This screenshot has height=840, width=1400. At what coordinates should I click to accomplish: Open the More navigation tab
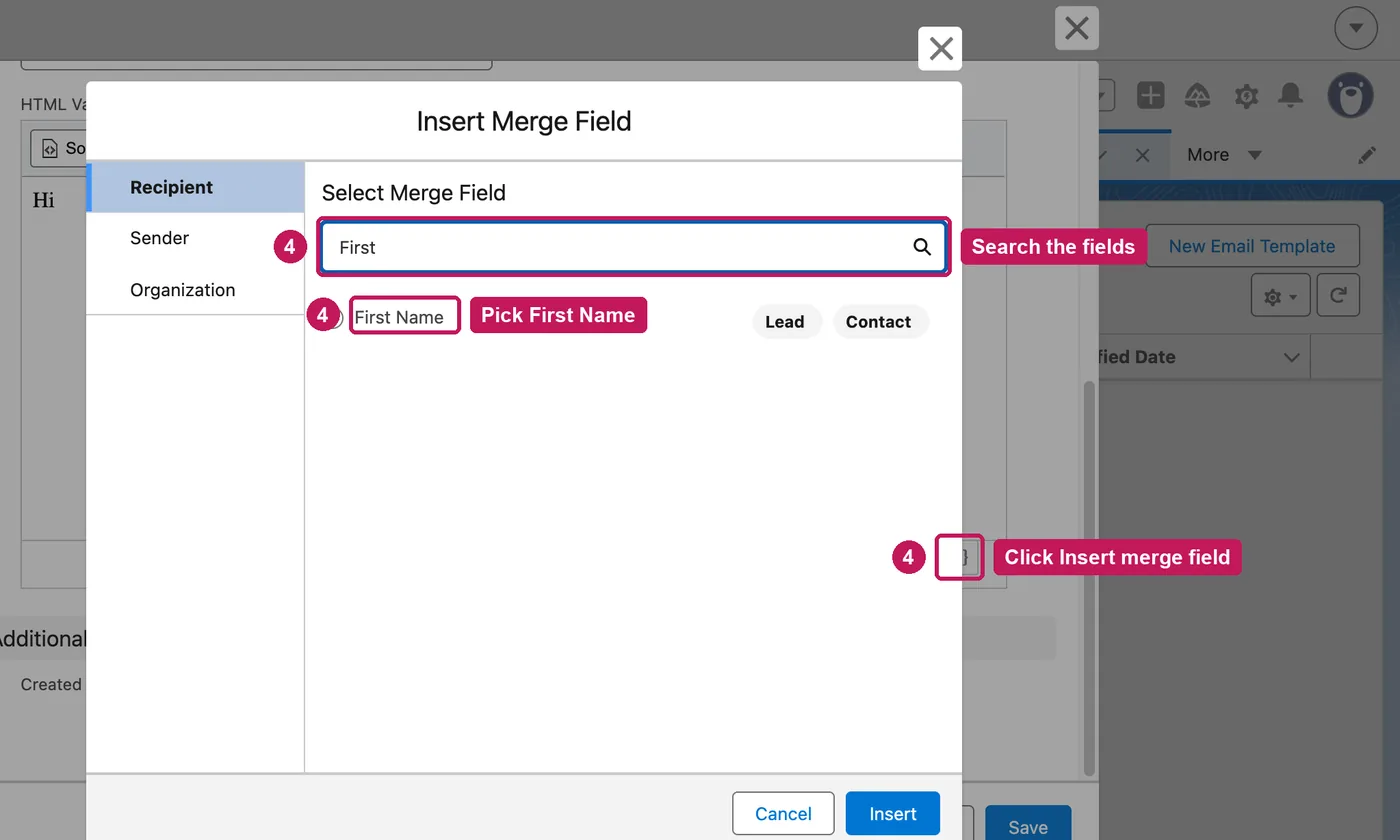tap(1208, 155)
